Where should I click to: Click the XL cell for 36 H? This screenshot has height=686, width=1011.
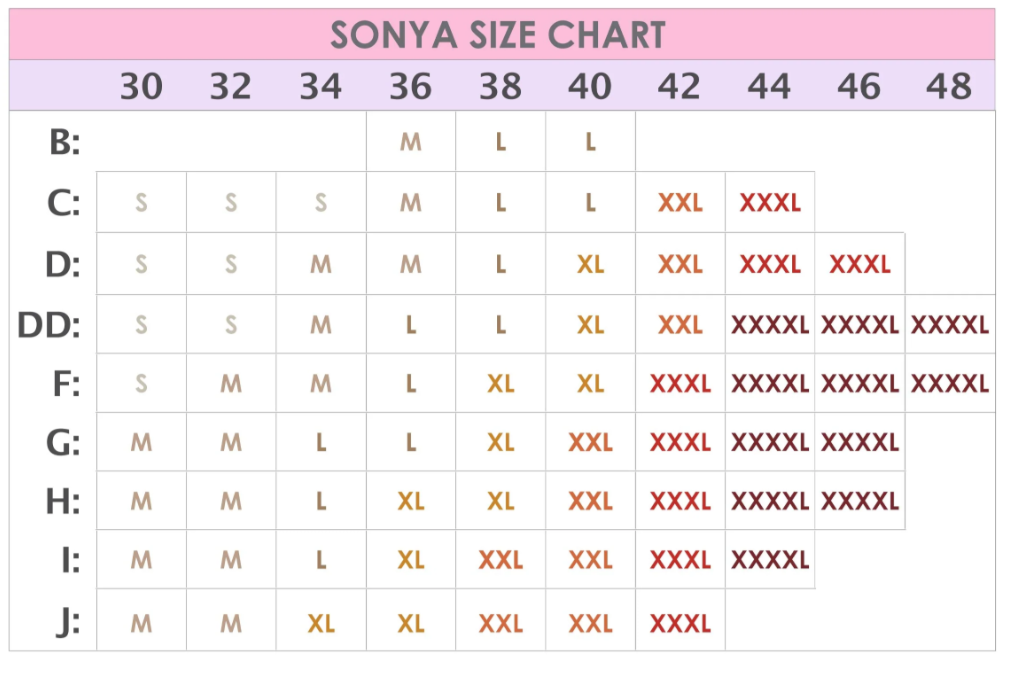(411, 501)
